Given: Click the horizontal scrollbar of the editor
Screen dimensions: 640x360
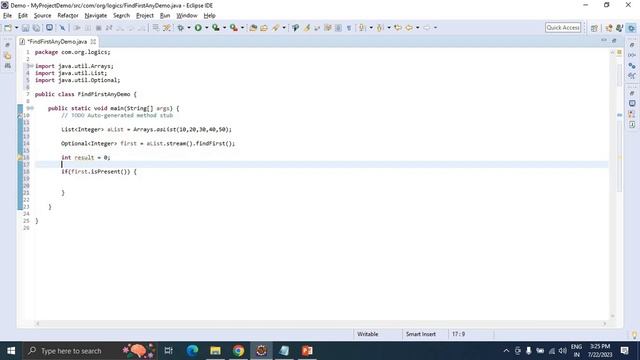Looking at the screenshot, I should click(321, 324).
